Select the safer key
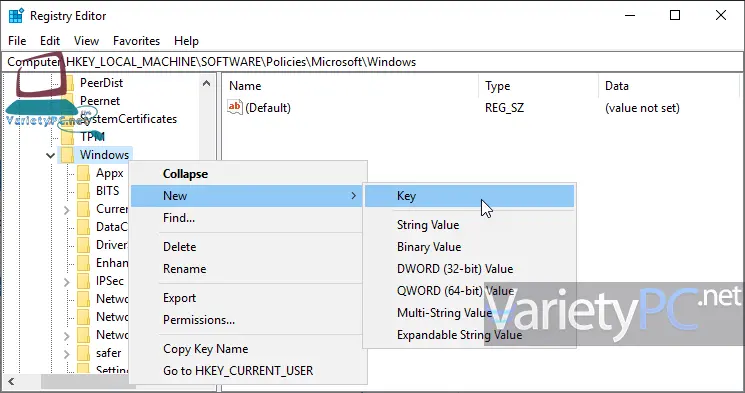The width and height of the screenshot is (745, 393). coord(108,353)
